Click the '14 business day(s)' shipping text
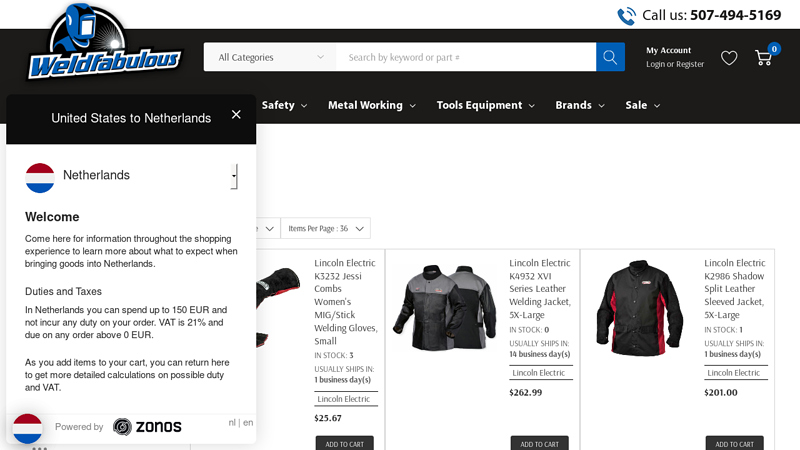This screenshot has height=450, width=800. coord(539,354)
